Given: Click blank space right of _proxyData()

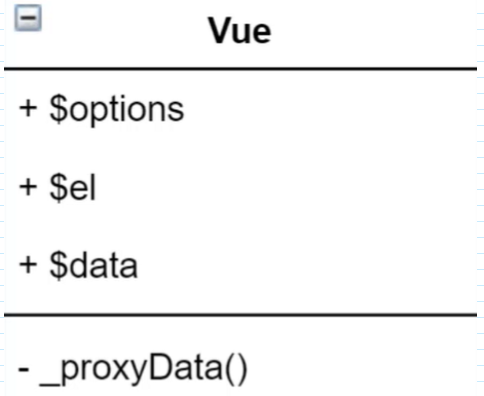Looking at the screenshot, I should tap(362, 368).
